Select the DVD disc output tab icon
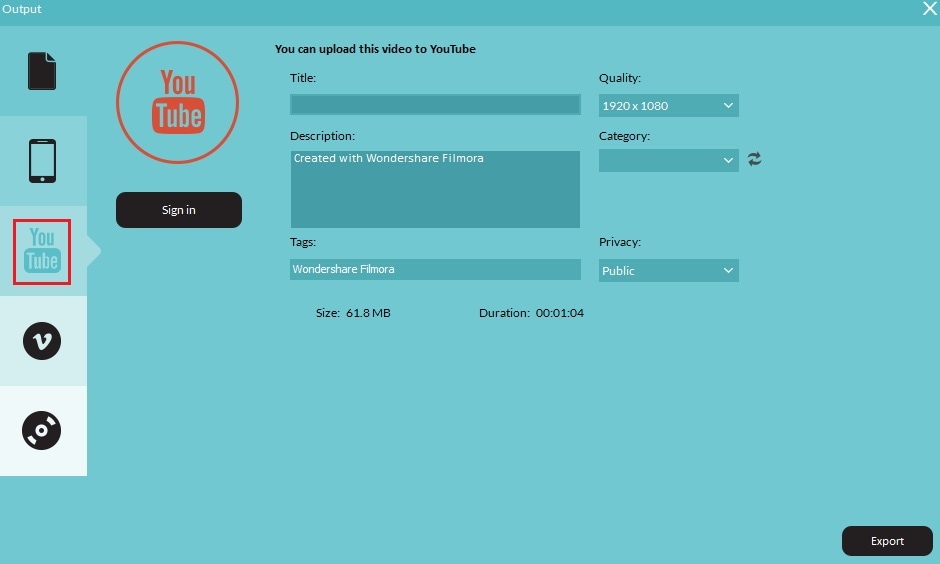Screen dimensions: 940x564 (x=41, y=430)
